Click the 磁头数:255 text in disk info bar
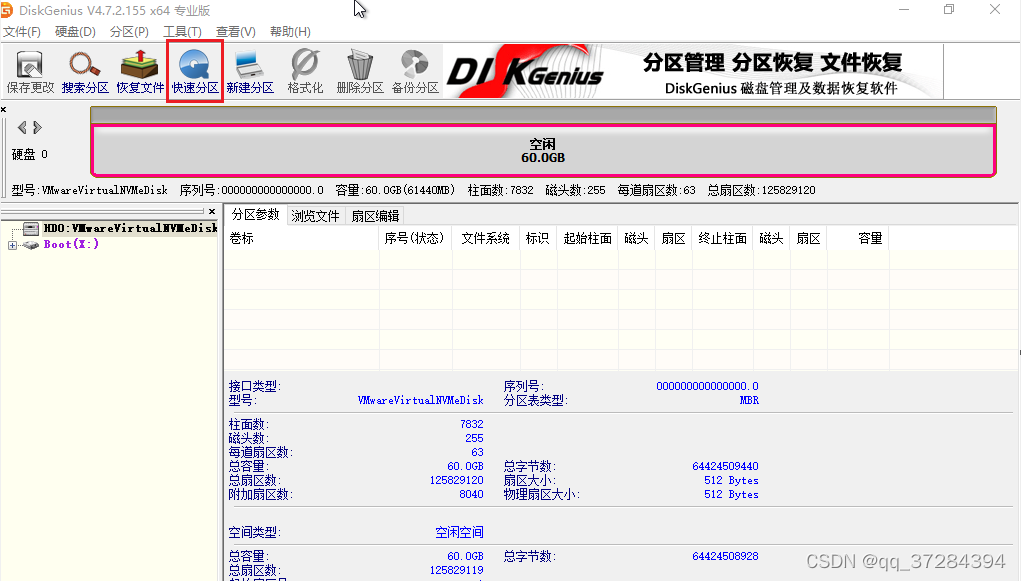This screenshot has height=581, width=1021. 576,190
